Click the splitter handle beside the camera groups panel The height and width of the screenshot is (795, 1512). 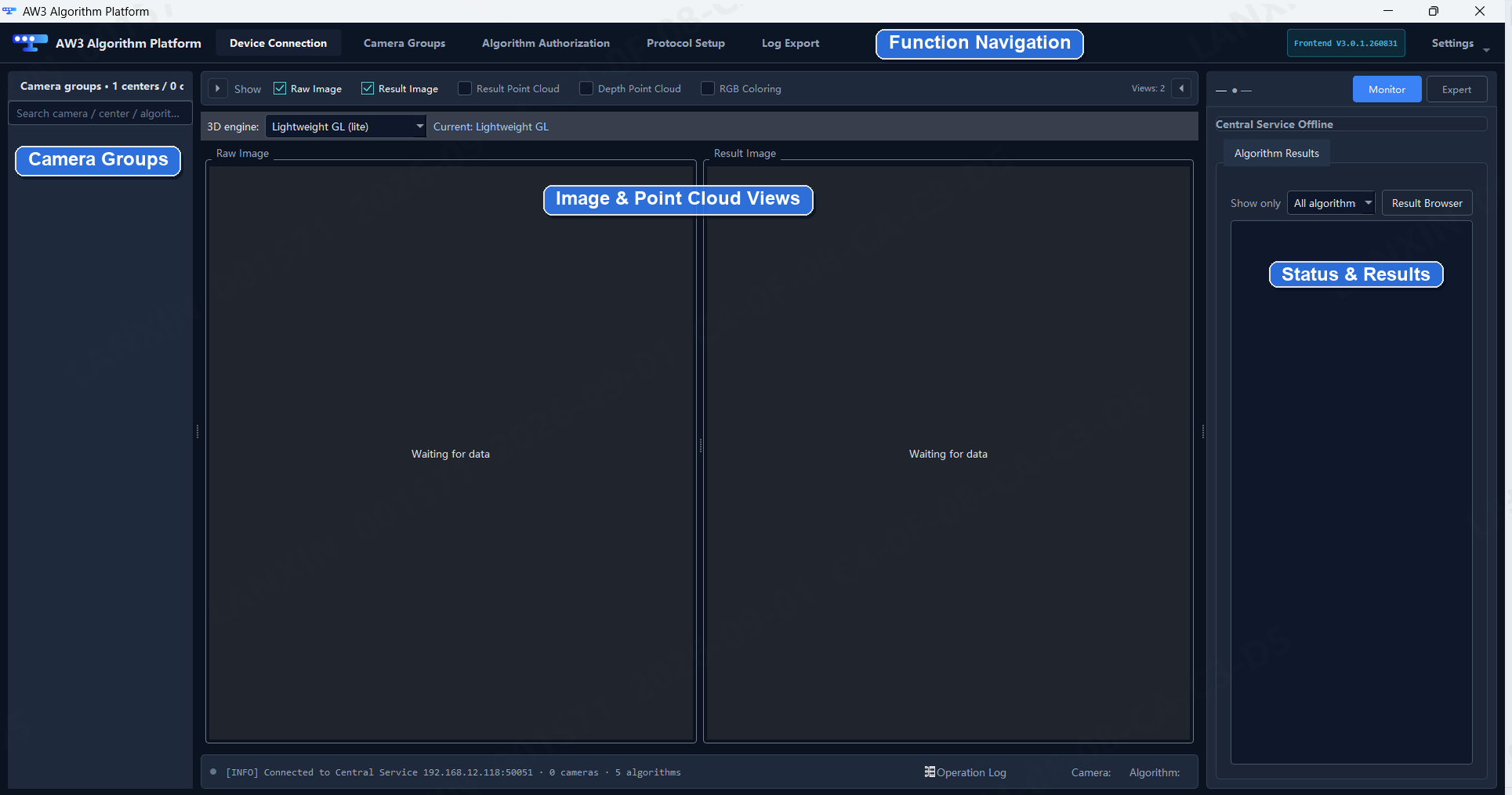click(197, 431)
